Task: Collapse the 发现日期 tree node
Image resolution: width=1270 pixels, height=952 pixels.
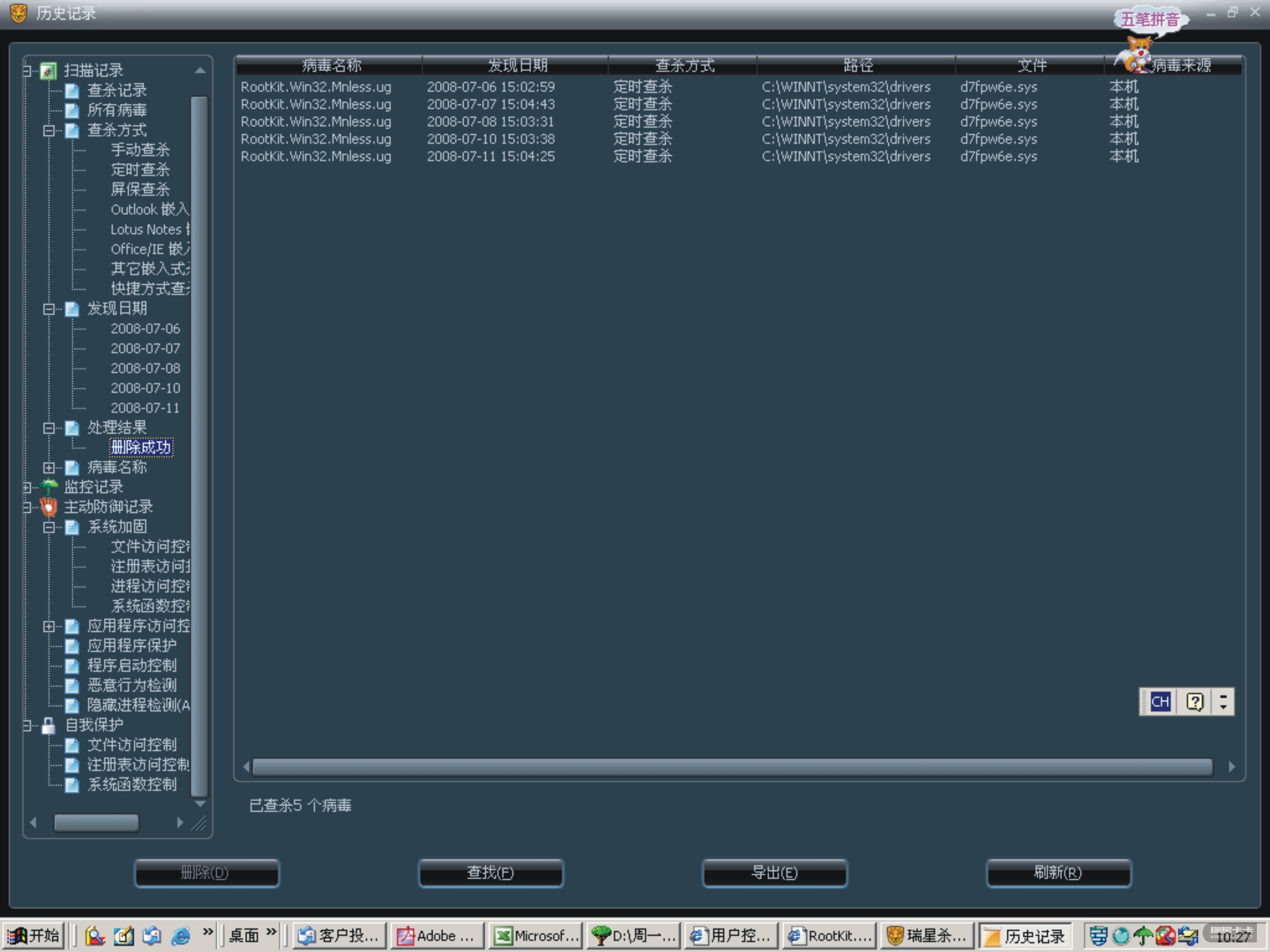Action: pyautogui.click(x=49, y=309)
